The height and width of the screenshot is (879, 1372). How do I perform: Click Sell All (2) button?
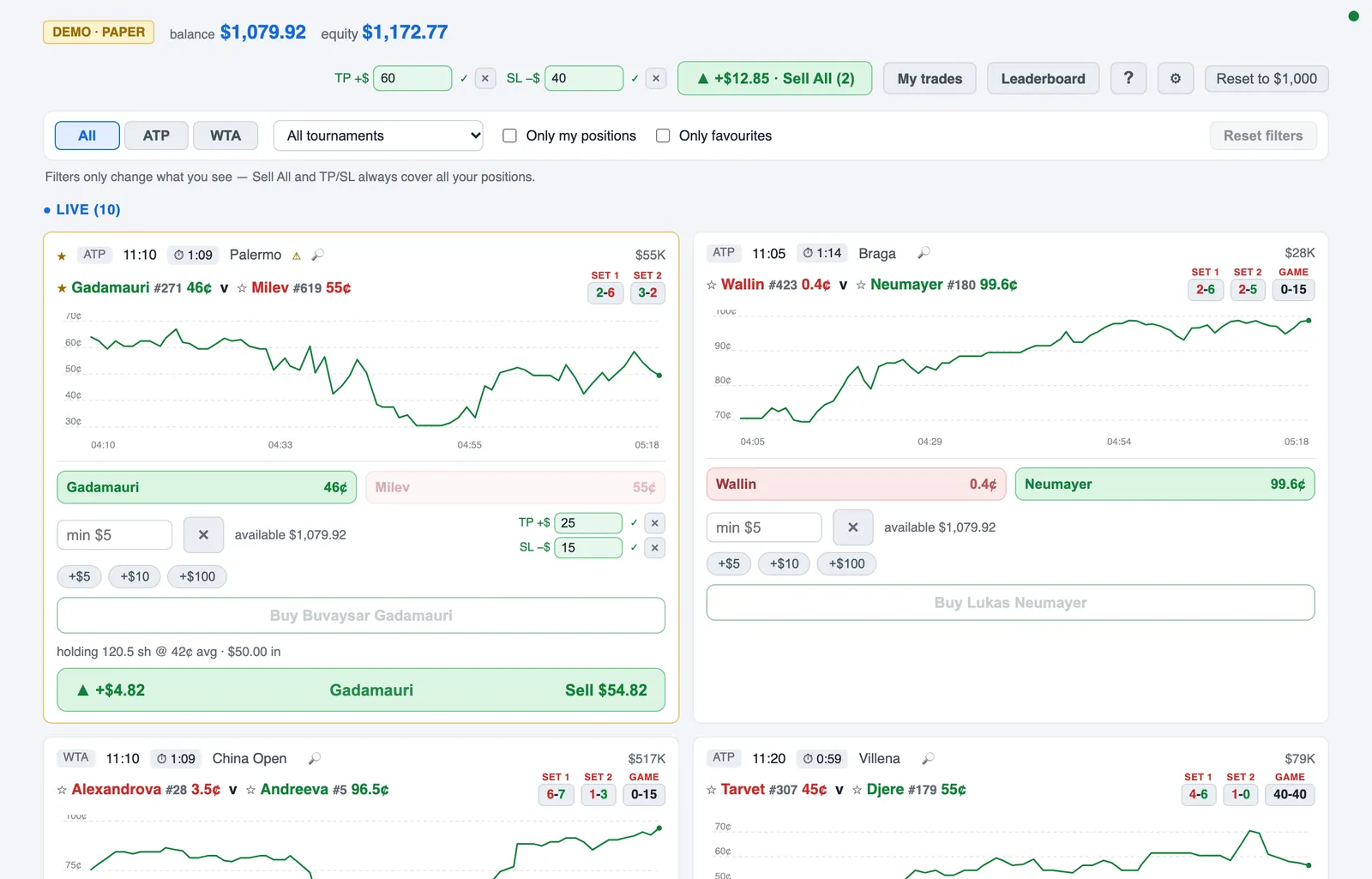click(774, 78)
